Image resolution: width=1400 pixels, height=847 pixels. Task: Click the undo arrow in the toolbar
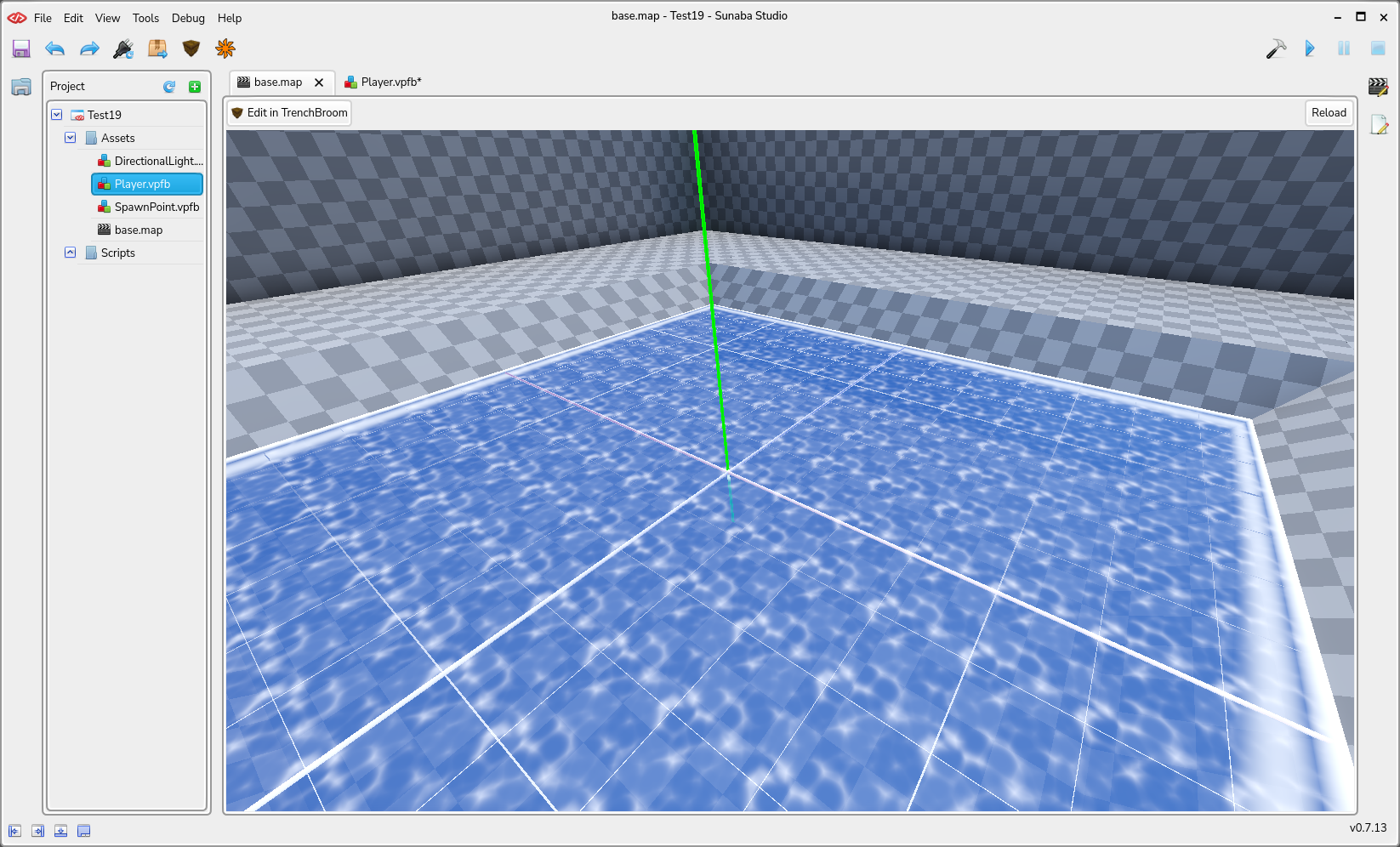pos(55,49)
